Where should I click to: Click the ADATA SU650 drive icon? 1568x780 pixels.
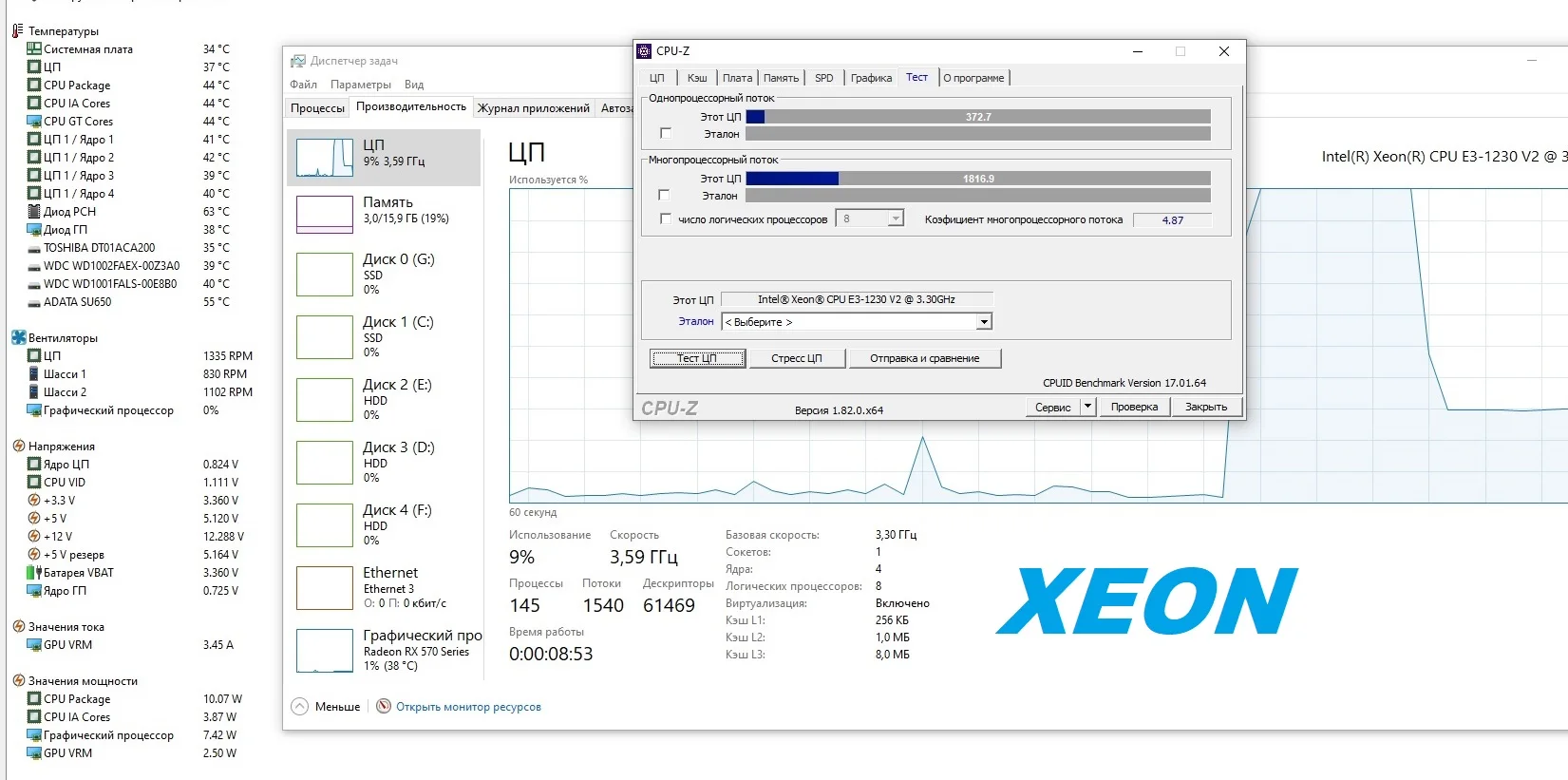34,302
